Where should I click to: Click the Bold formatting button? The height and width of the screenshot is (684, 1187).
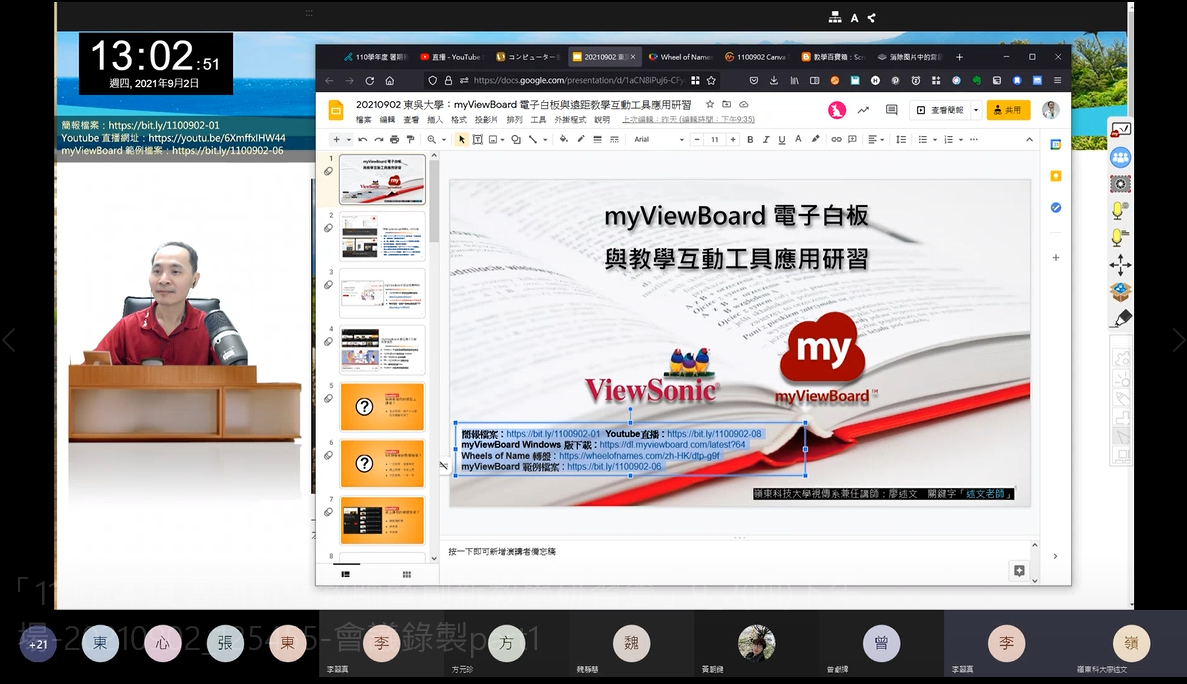[x=750, y=140]
